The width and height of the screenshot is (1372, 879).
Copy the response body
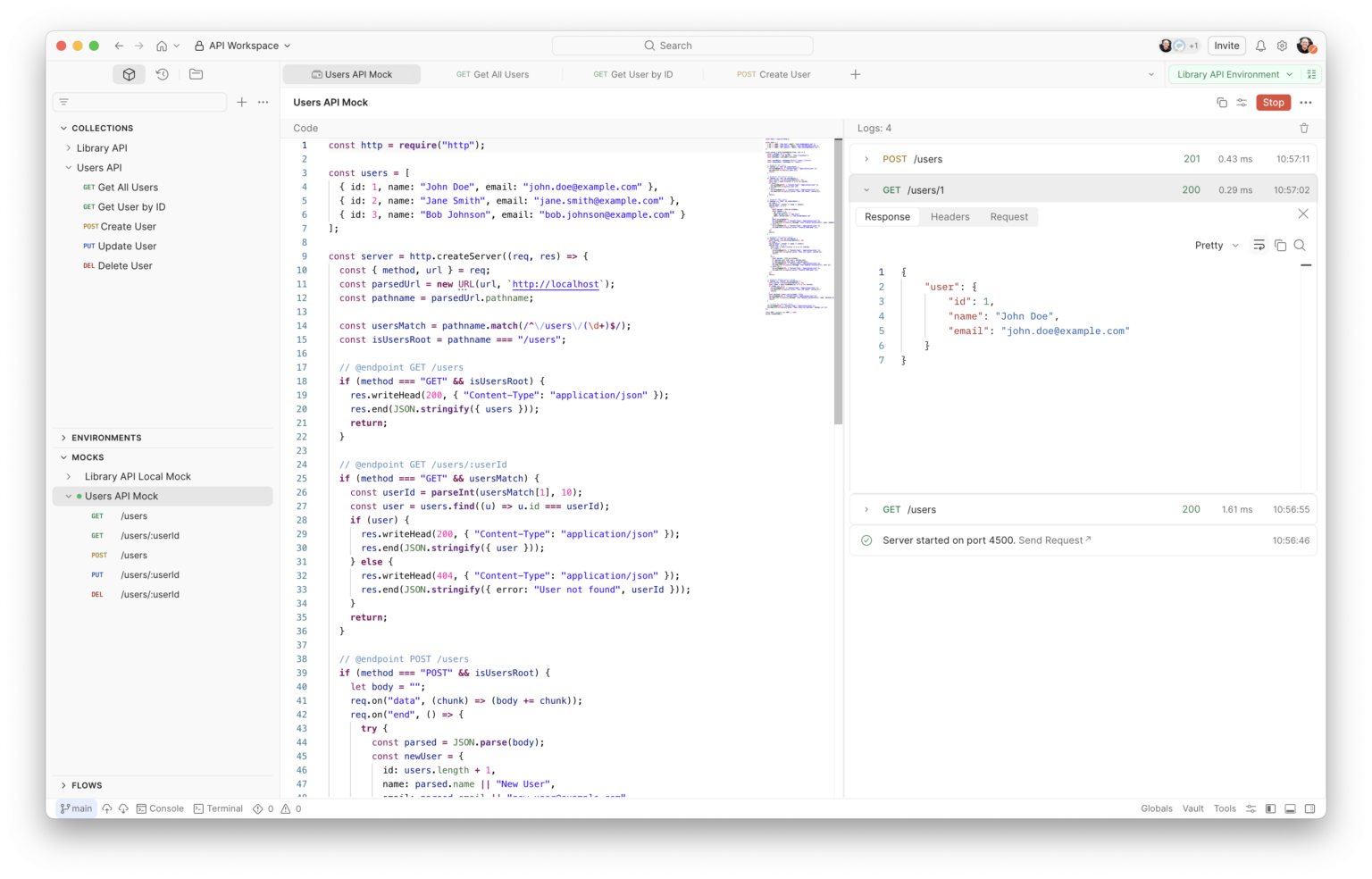tap(1280, 246)
